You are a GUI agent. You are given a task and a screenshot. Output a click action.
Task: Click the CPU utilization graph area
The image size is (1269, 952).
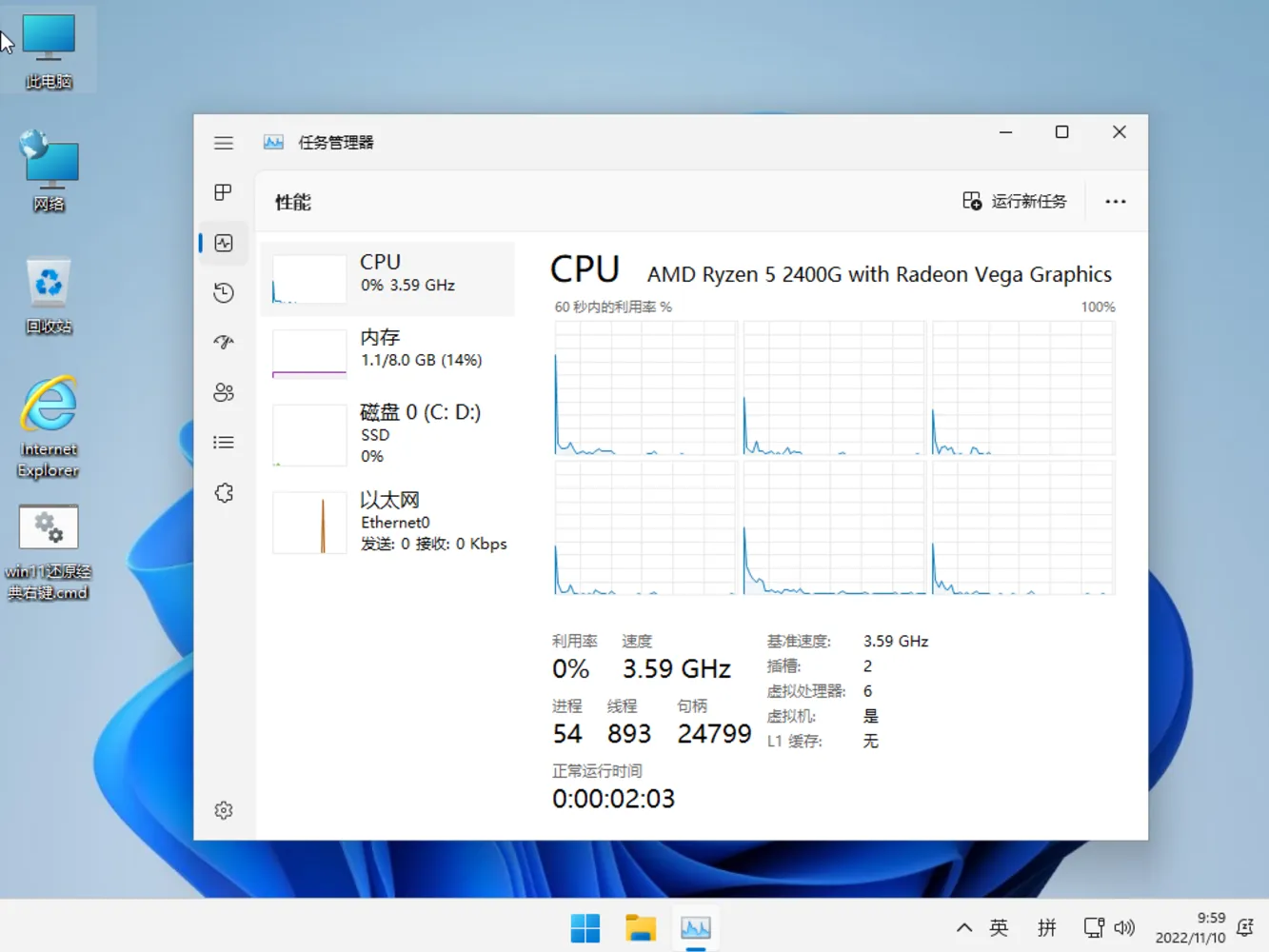point(833,457)
